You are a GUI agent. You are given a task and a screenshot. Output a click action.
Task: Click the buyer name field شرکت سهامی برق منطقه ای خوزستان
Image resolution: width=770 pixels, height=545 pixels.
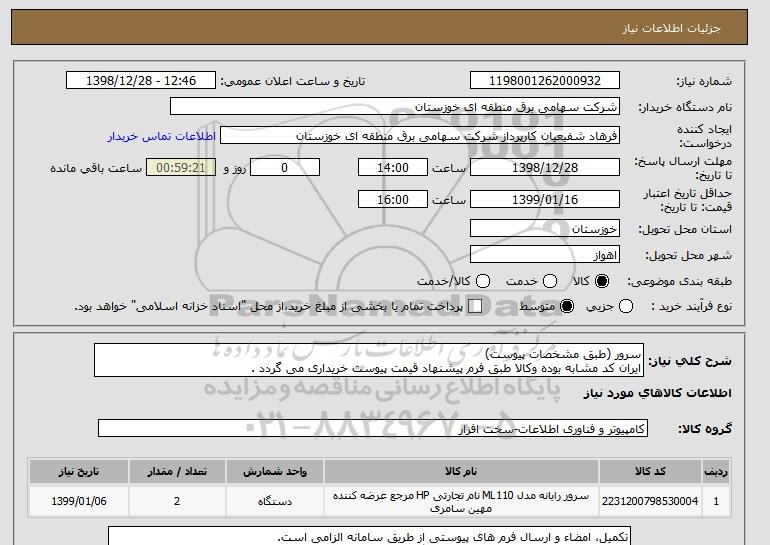[395, 107]
